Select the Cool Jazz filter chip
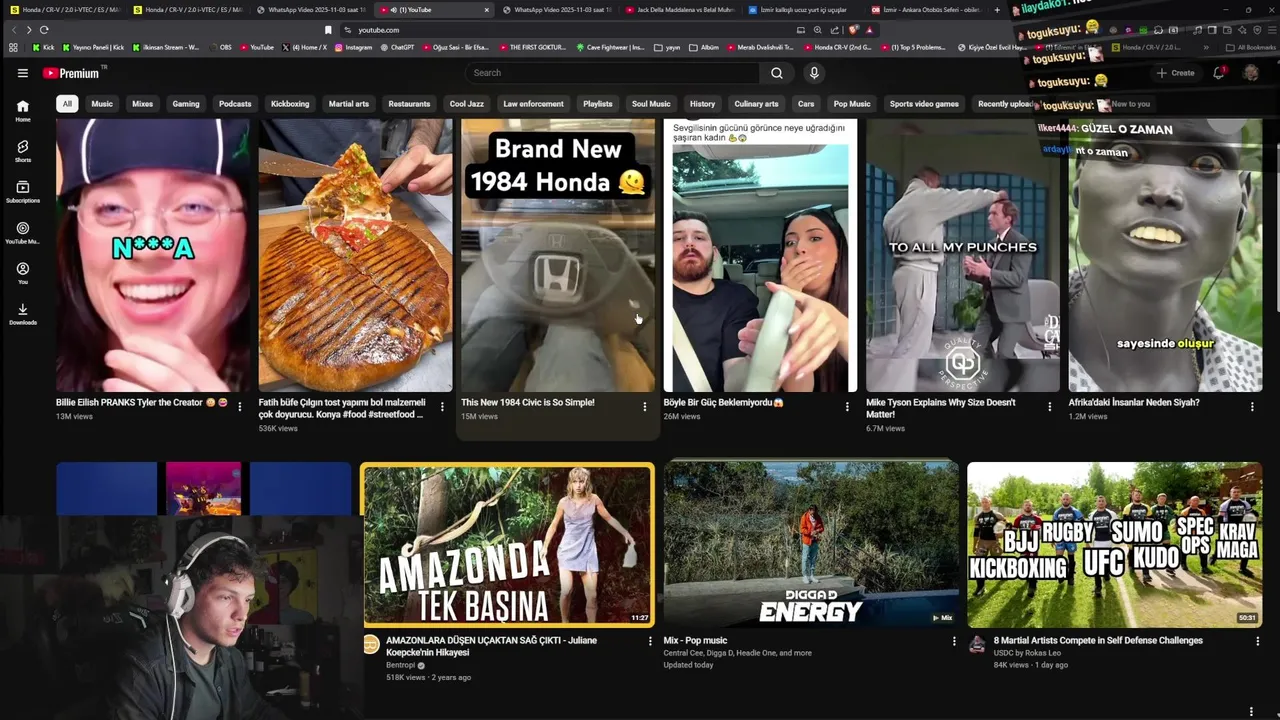Screen dimensions: 1280x720 point(466,104)
